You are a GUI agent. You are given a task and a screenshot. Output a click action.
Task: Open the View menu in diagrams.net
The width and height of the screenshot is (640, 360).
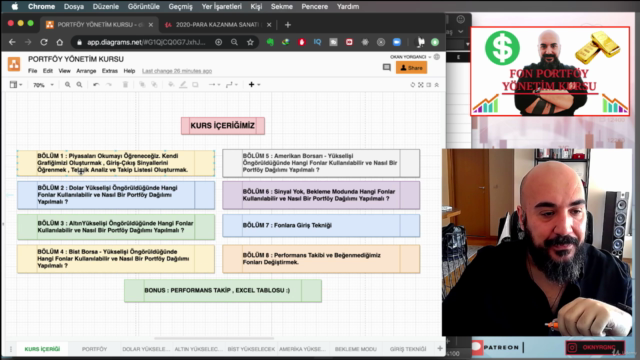click(x=64, y=71)
